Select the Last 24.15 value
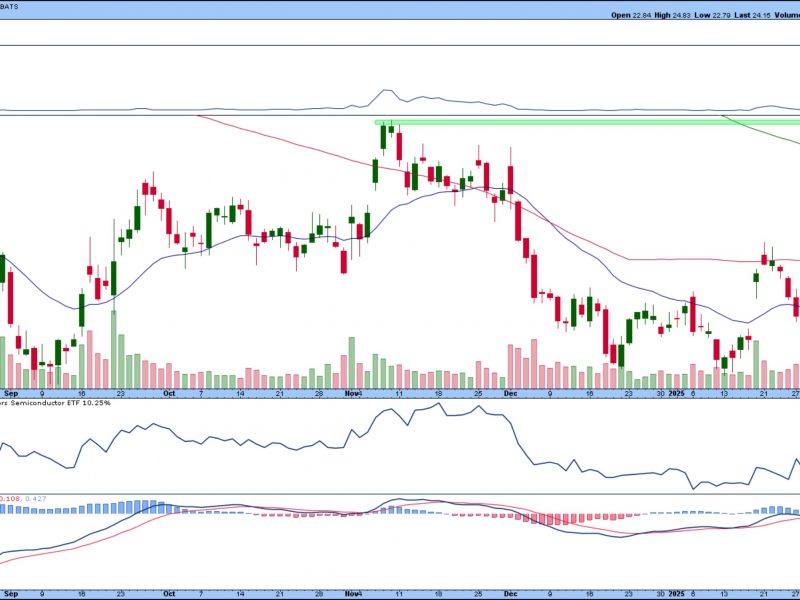The image size is (800, 600). pos(752,15)
